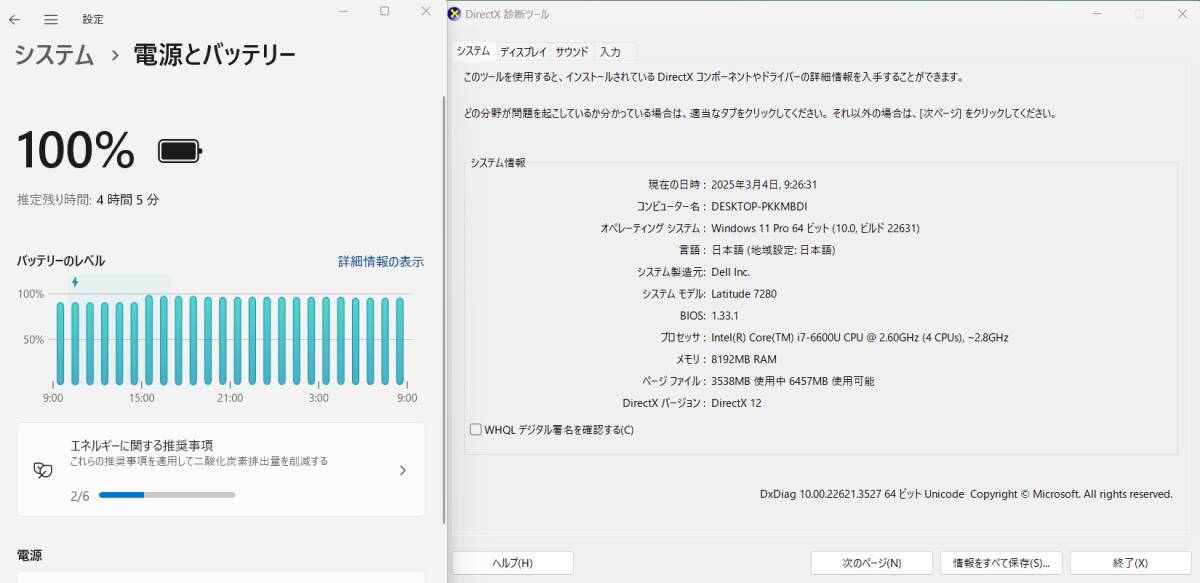The height and width of the screenshot is (583, 1200).
Task: Click 情報をすべて保存(S)... button
Action: click(x=1001, y=563)
